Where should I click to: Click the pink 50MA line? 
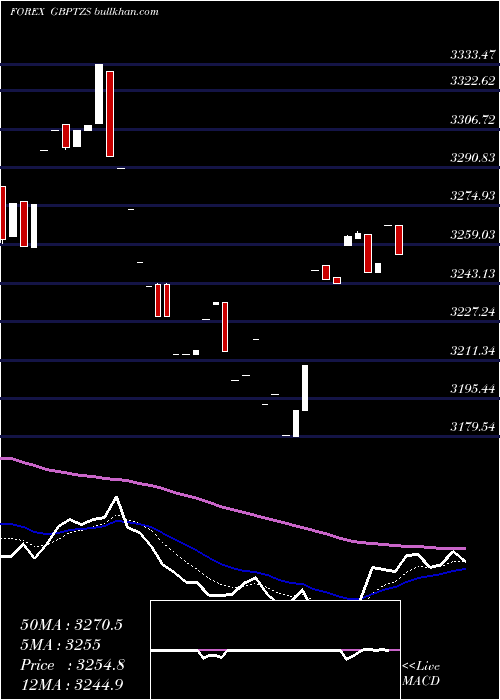coord(232,510)
